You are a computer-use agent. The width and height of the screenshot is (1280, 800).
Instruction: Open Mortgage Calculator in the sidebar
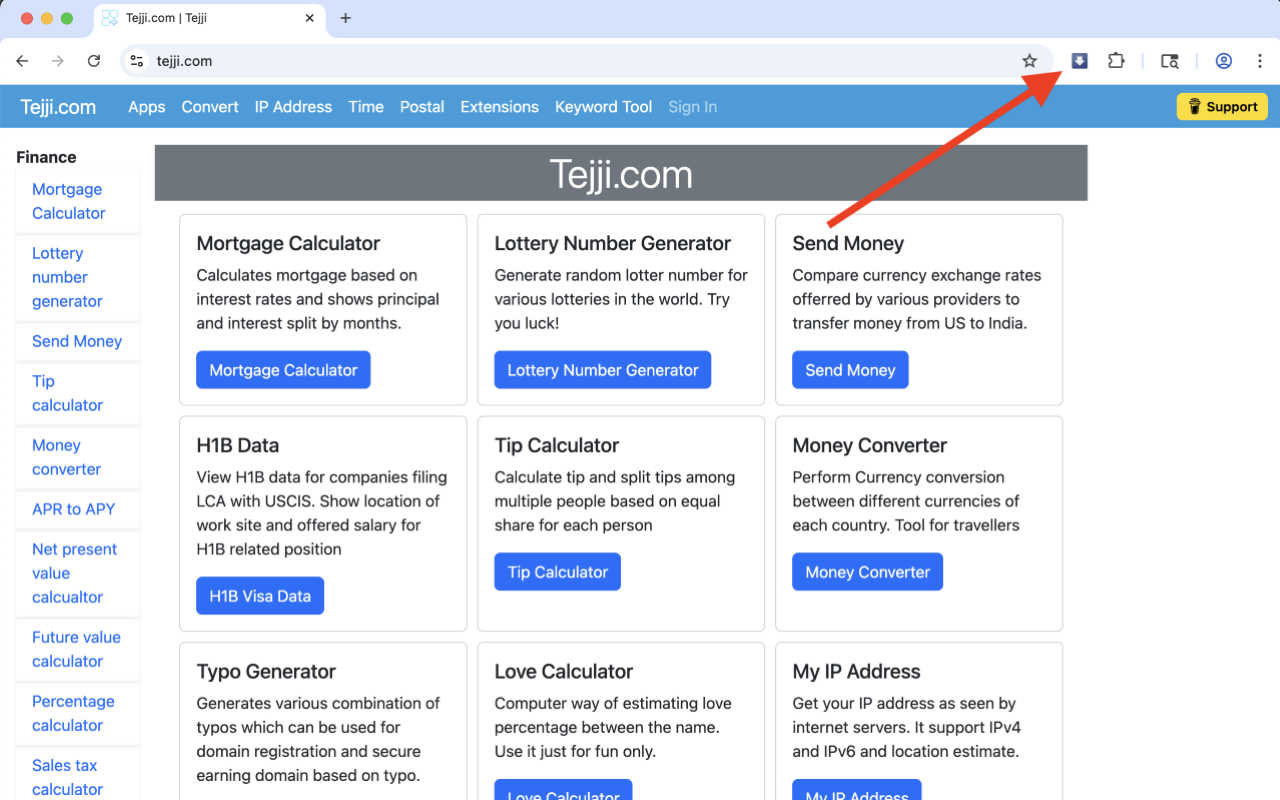coord(68,201)
